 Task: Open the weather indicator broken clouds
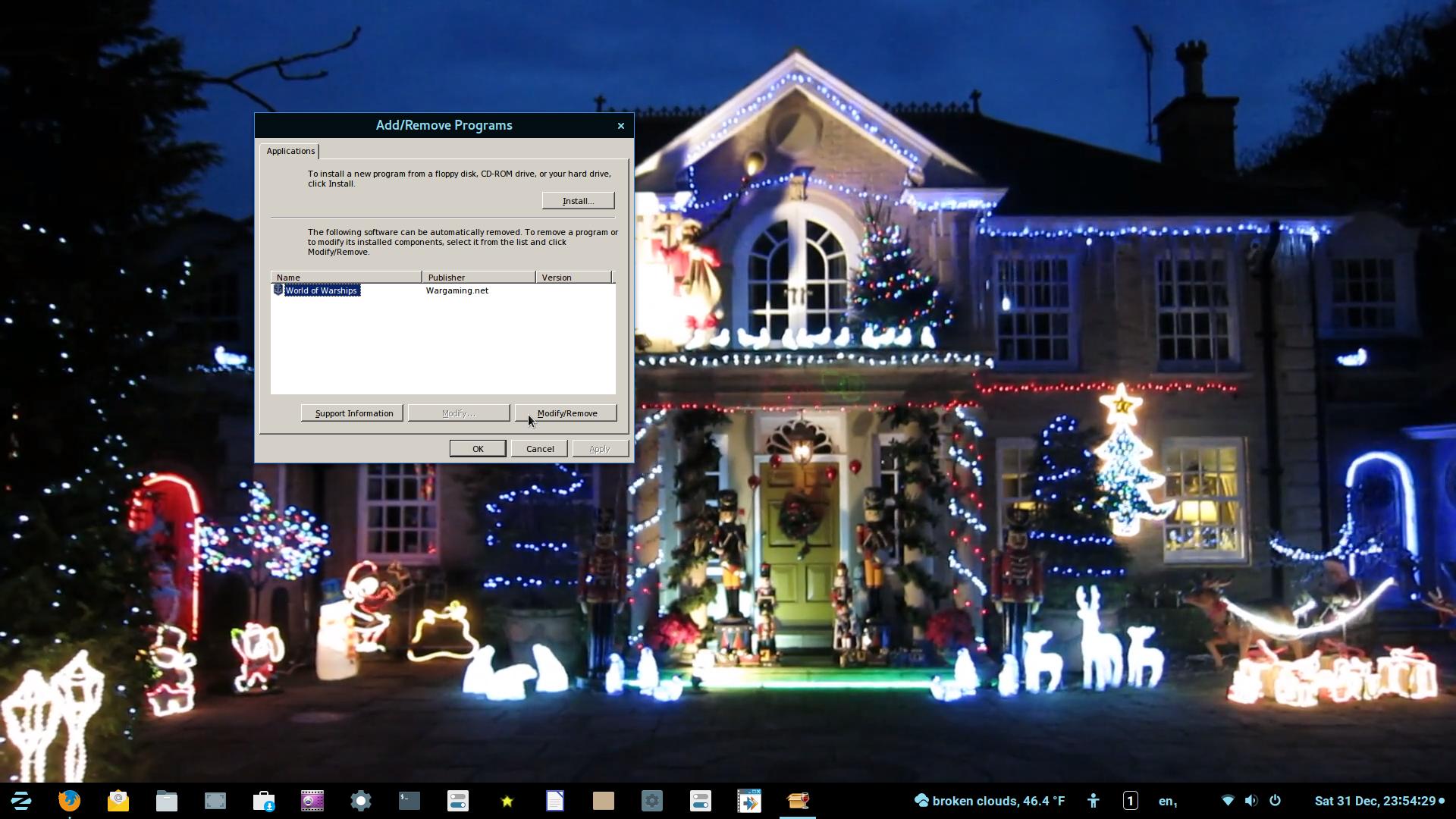(x=990, y=801)
